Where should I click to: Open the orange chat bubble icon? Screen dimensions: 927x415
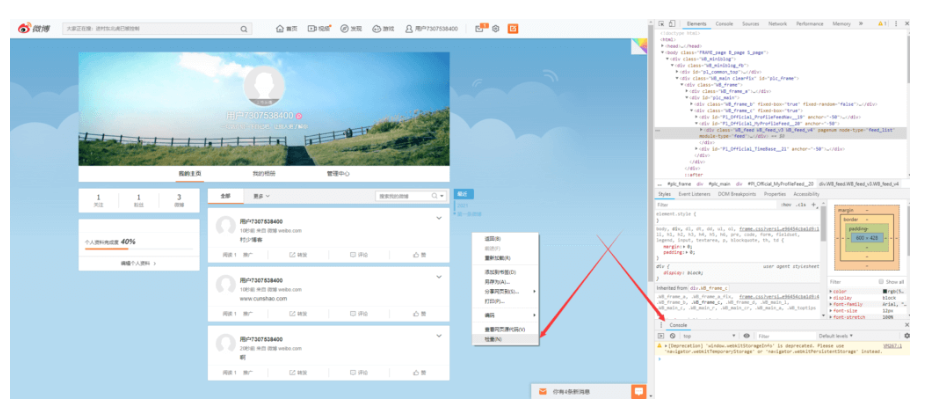click(x=639, y=393)
